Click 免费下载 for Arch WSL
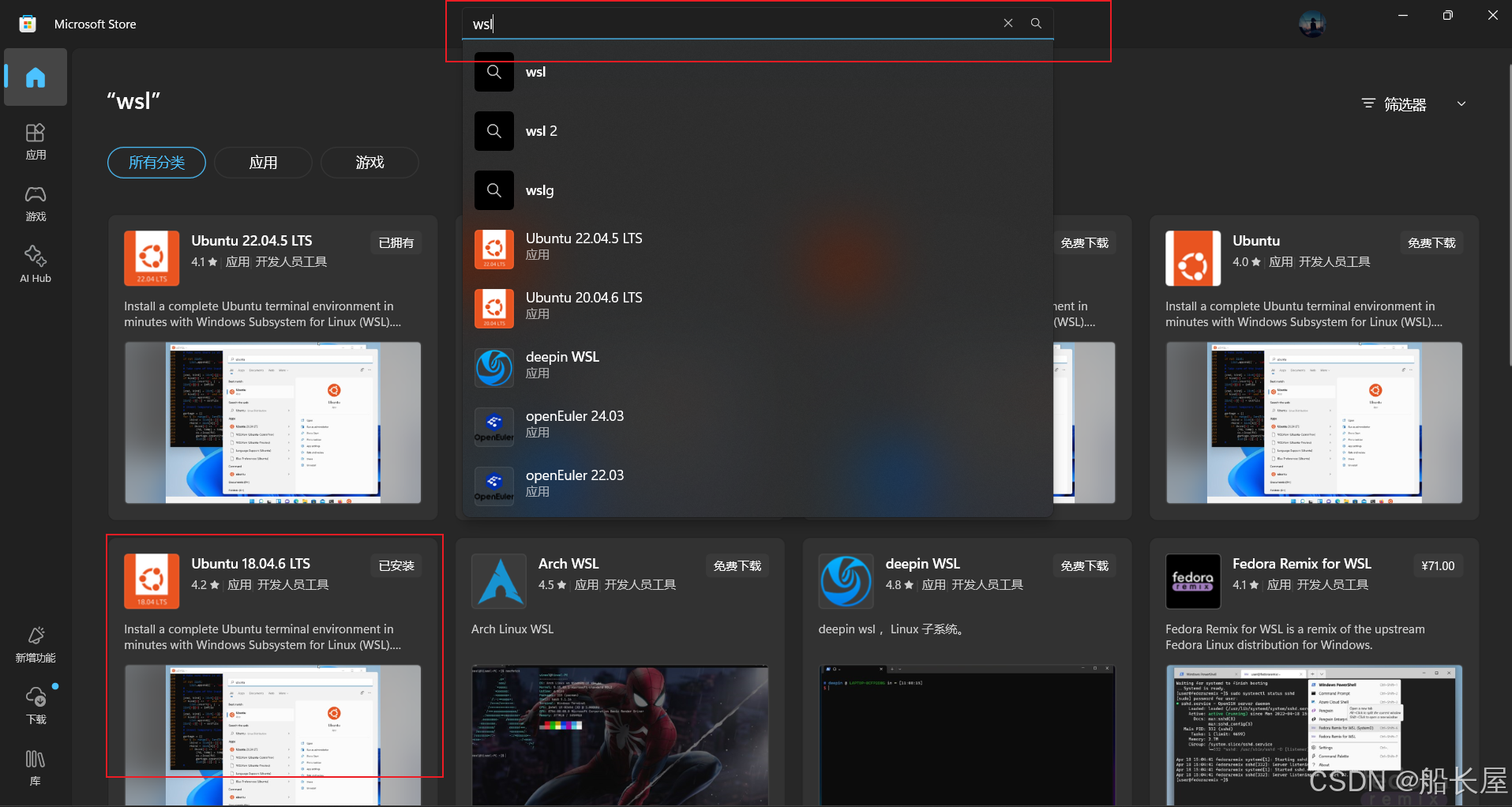The image size is (1512, 807). [736, 565]
